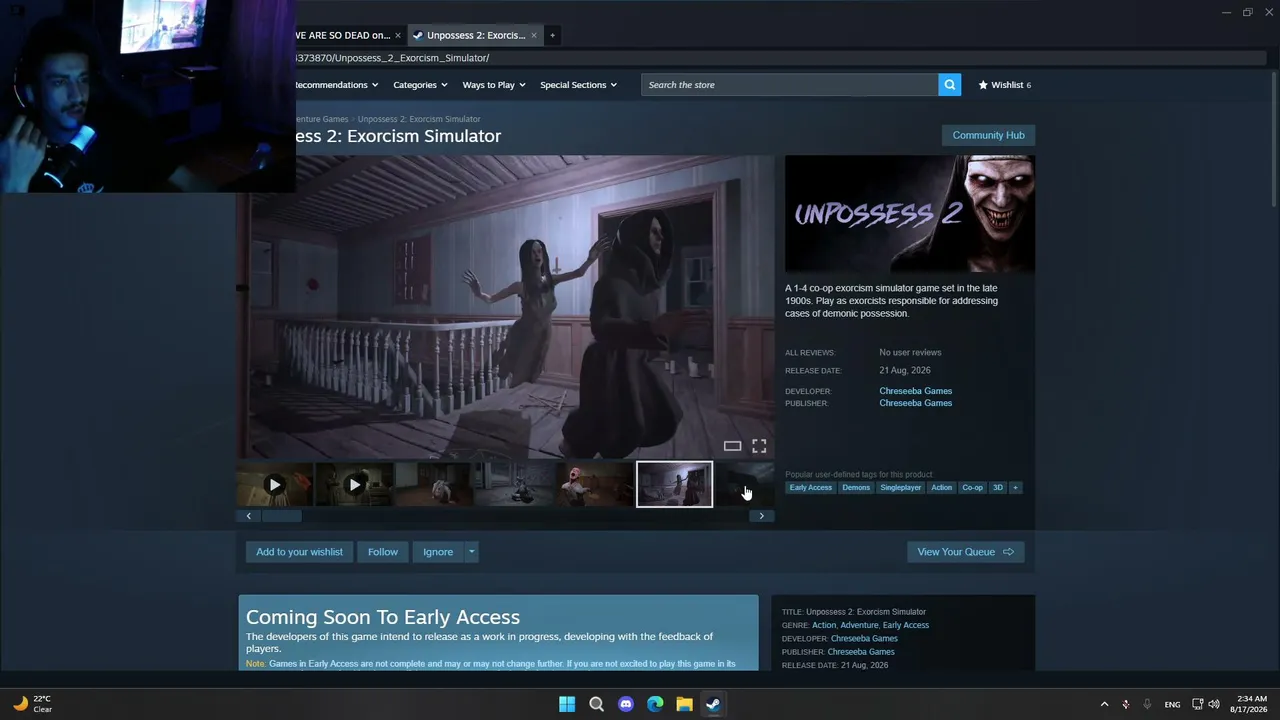Click the magnifier search button in the store
Screen dimensions: 1280x720
[x=949, y=85]
